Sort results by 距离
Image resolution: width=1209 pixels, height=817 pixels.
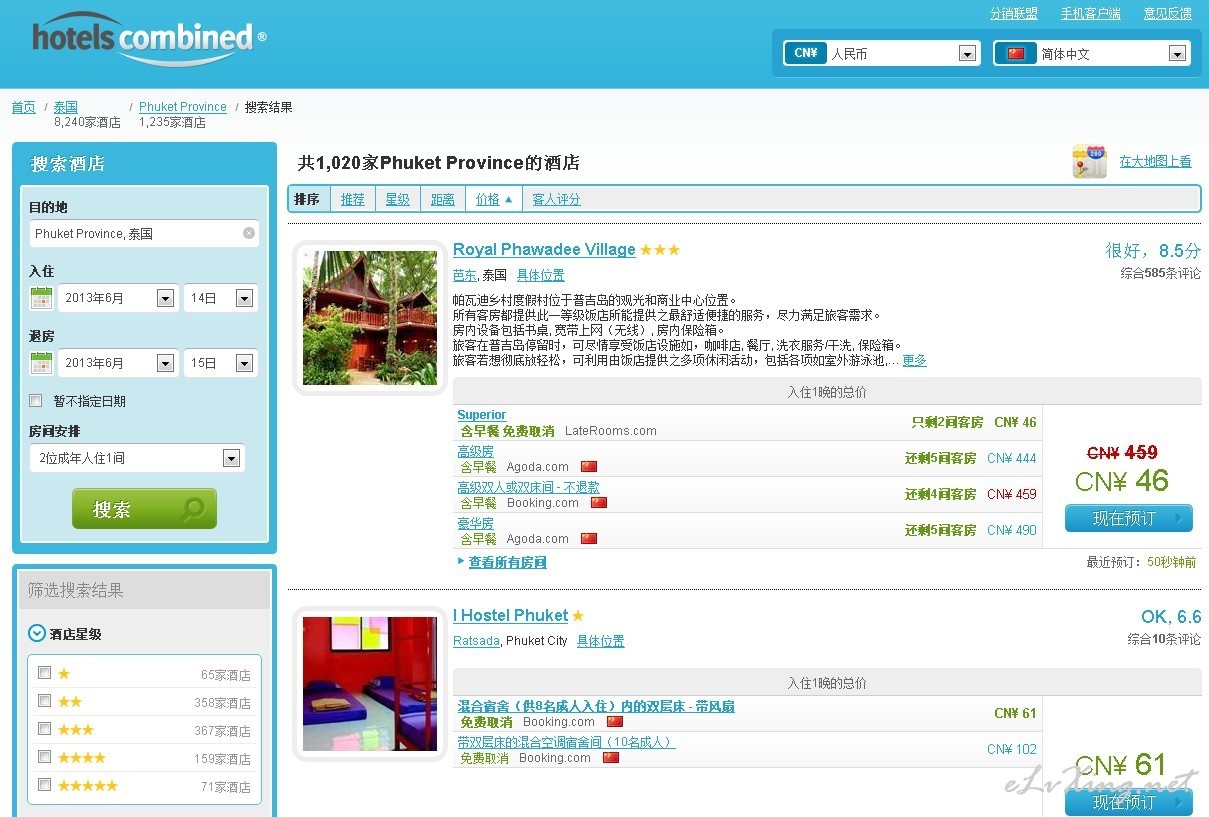[443, 199]
